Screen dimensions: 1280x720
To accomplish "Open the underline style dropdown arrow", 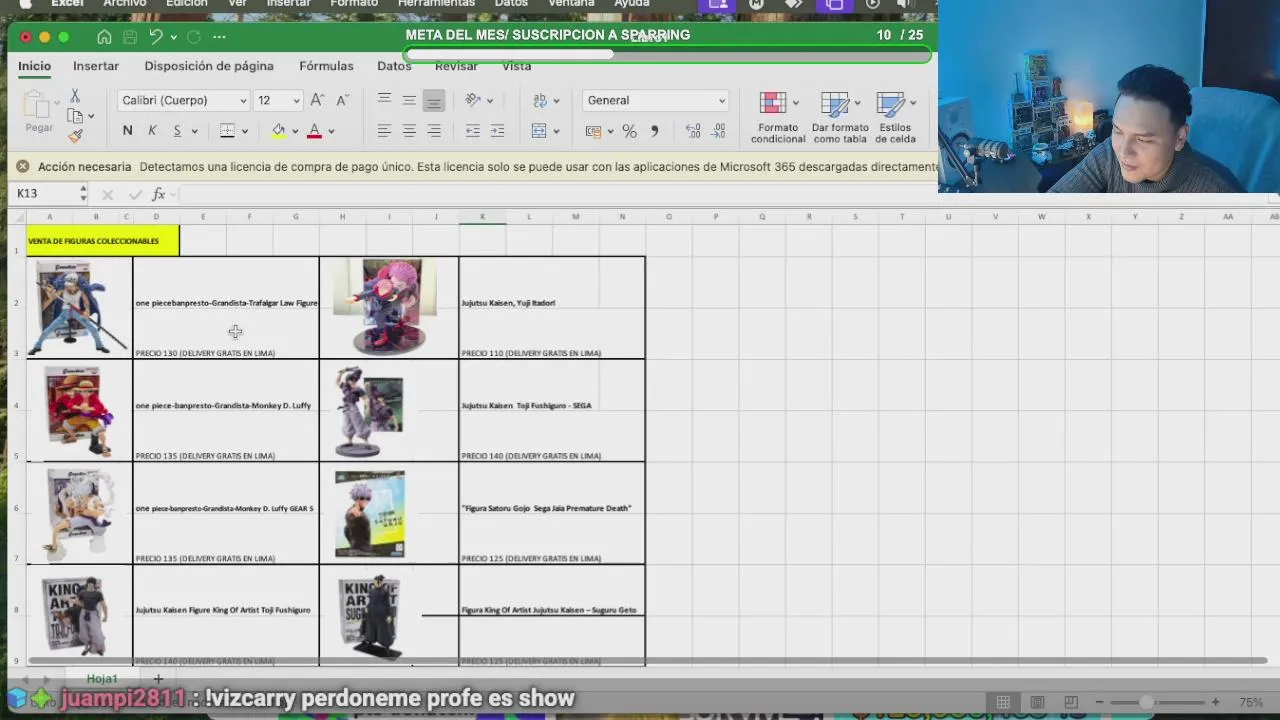I will (x=194, y=131).
